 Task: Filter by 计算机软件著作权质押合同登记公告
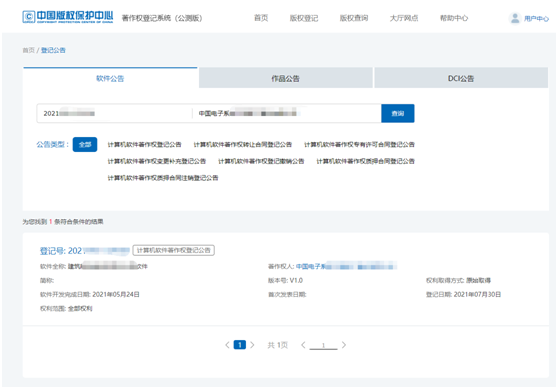[x=365, y=161]
